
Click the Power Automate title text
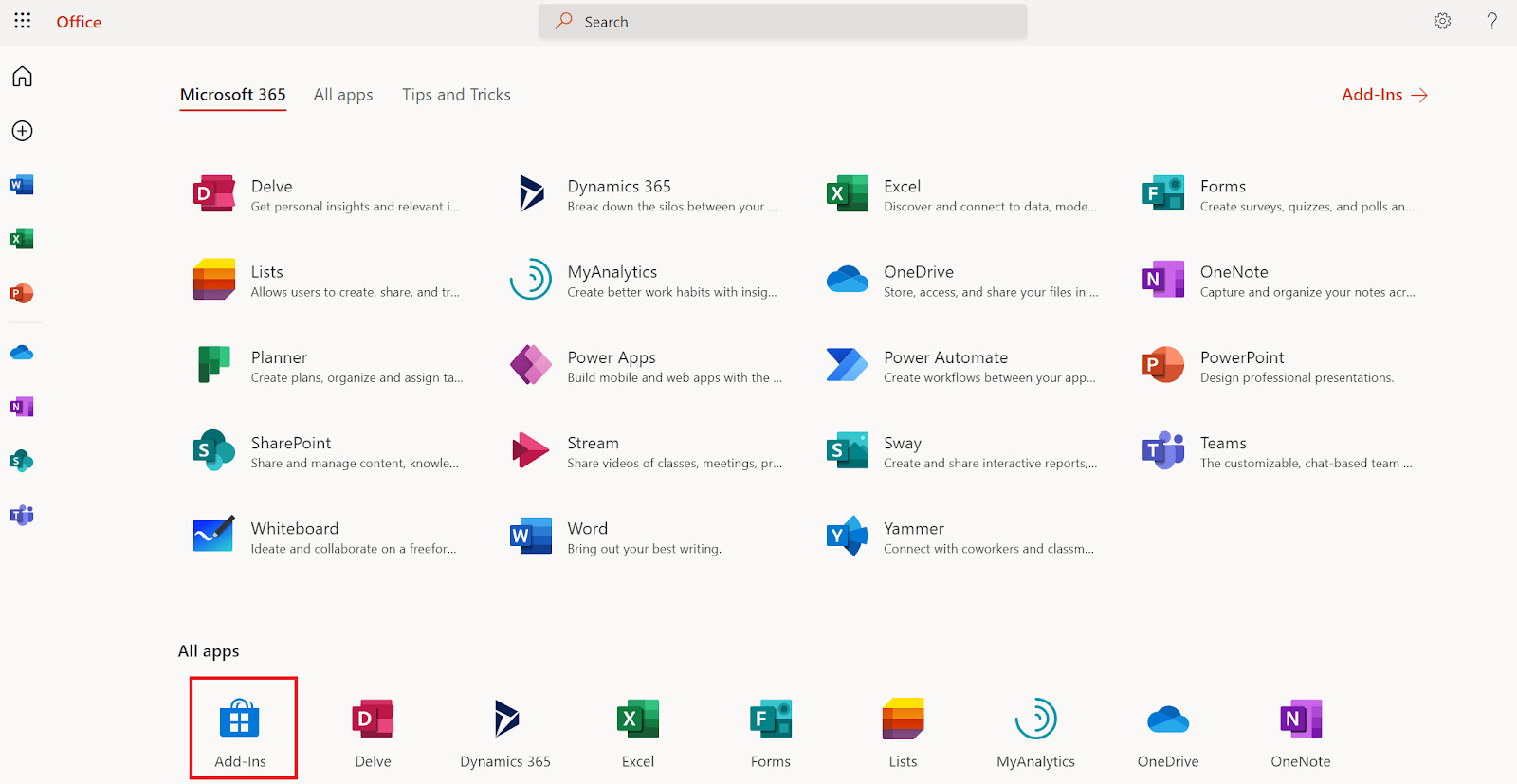tap(945, 357)
